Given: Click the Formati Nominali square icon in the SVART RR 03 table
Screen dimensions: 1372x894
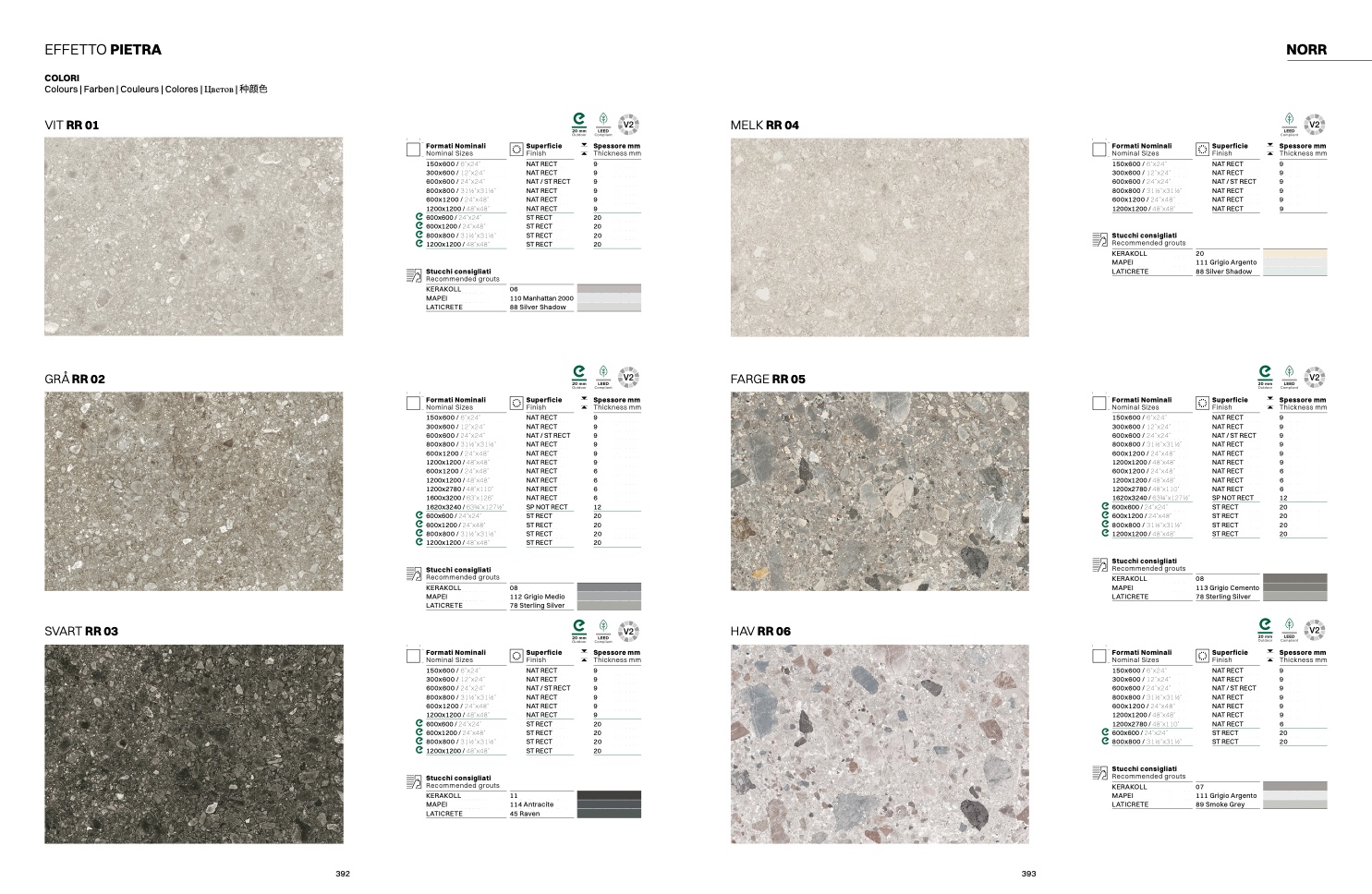Looking at the screenshot, I should point(413,656).
